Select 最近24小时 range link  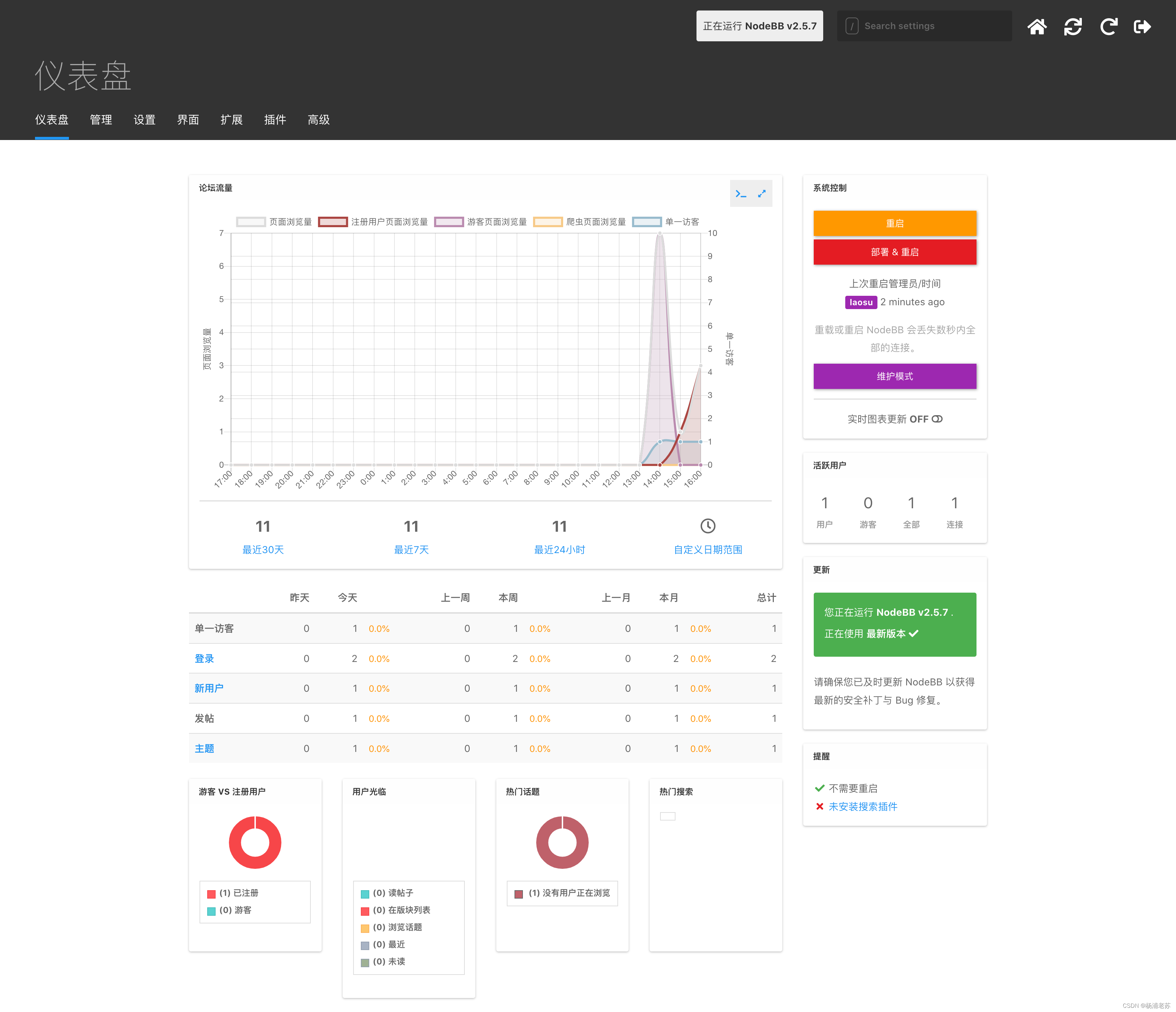pos(559,550)
